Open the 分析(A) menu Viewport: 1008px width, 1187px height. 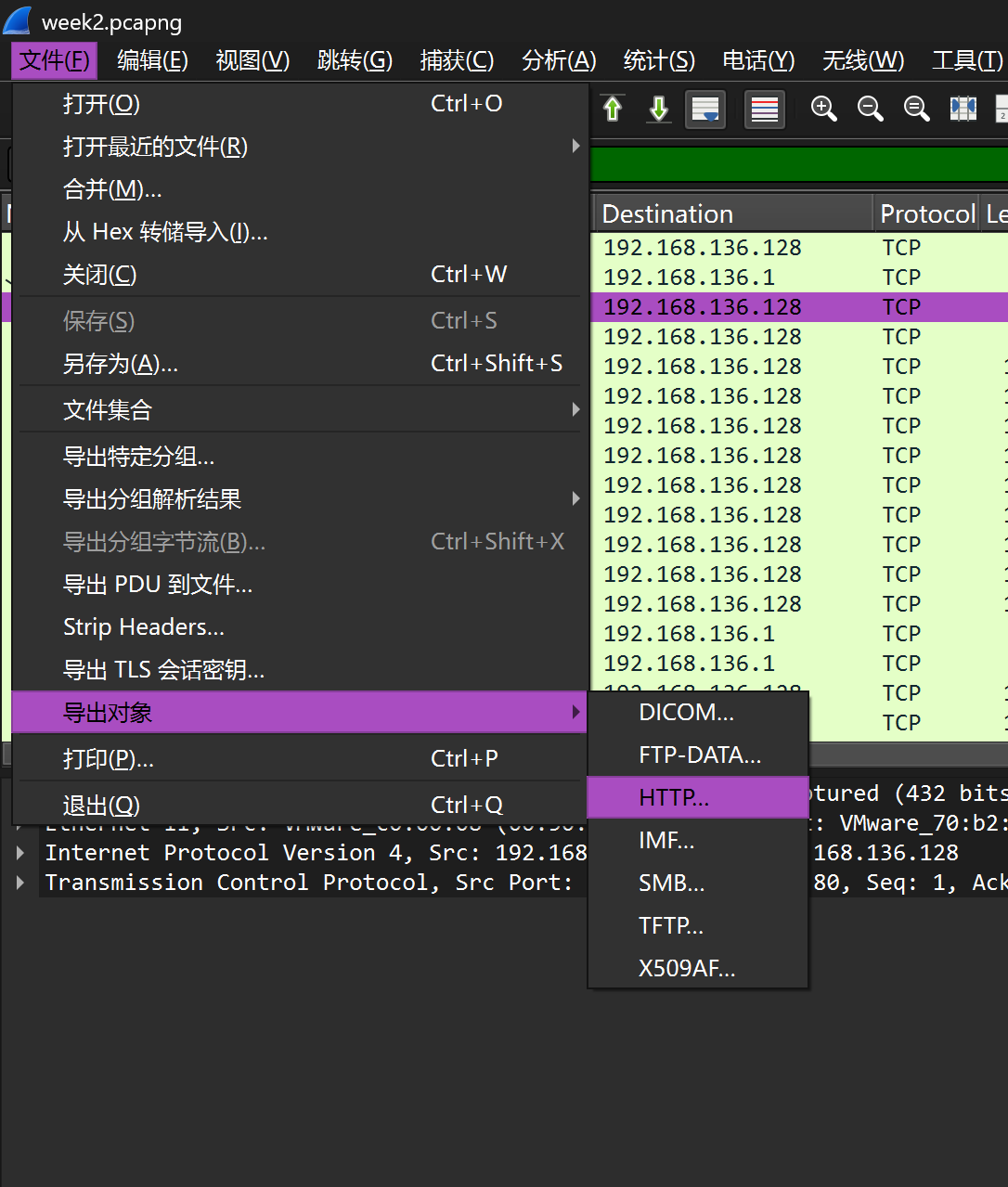click(559, 61)
